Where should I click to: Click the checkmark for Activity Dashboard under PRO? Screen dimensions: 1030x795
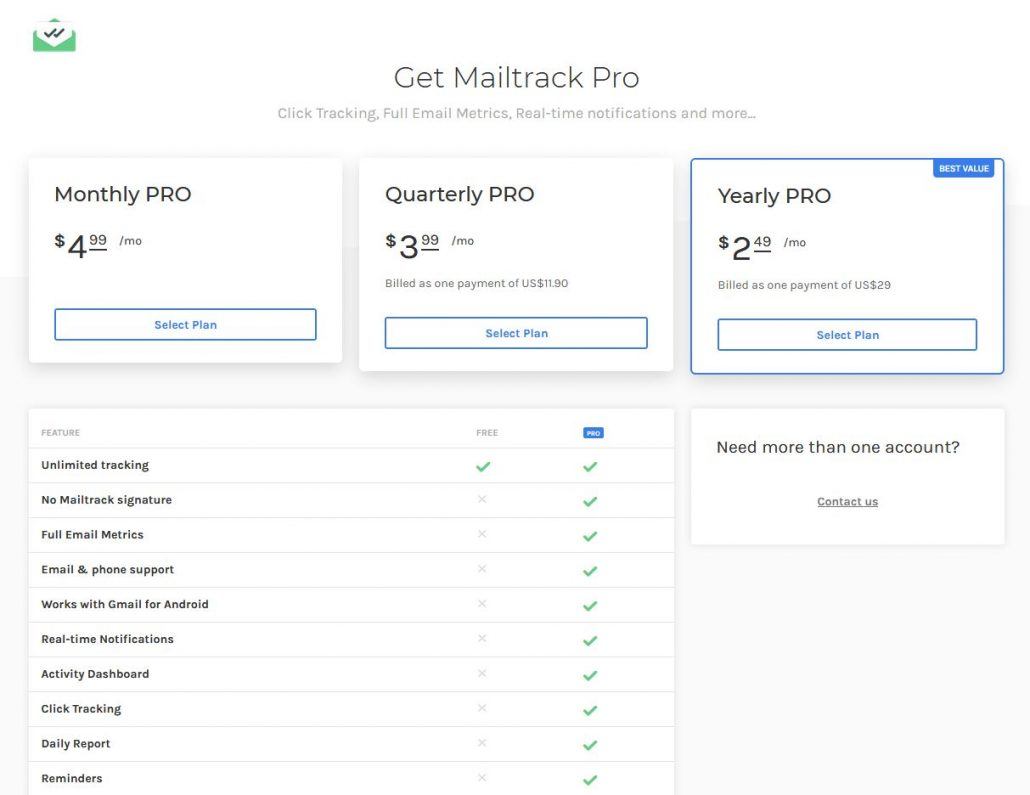click(589, 674)
